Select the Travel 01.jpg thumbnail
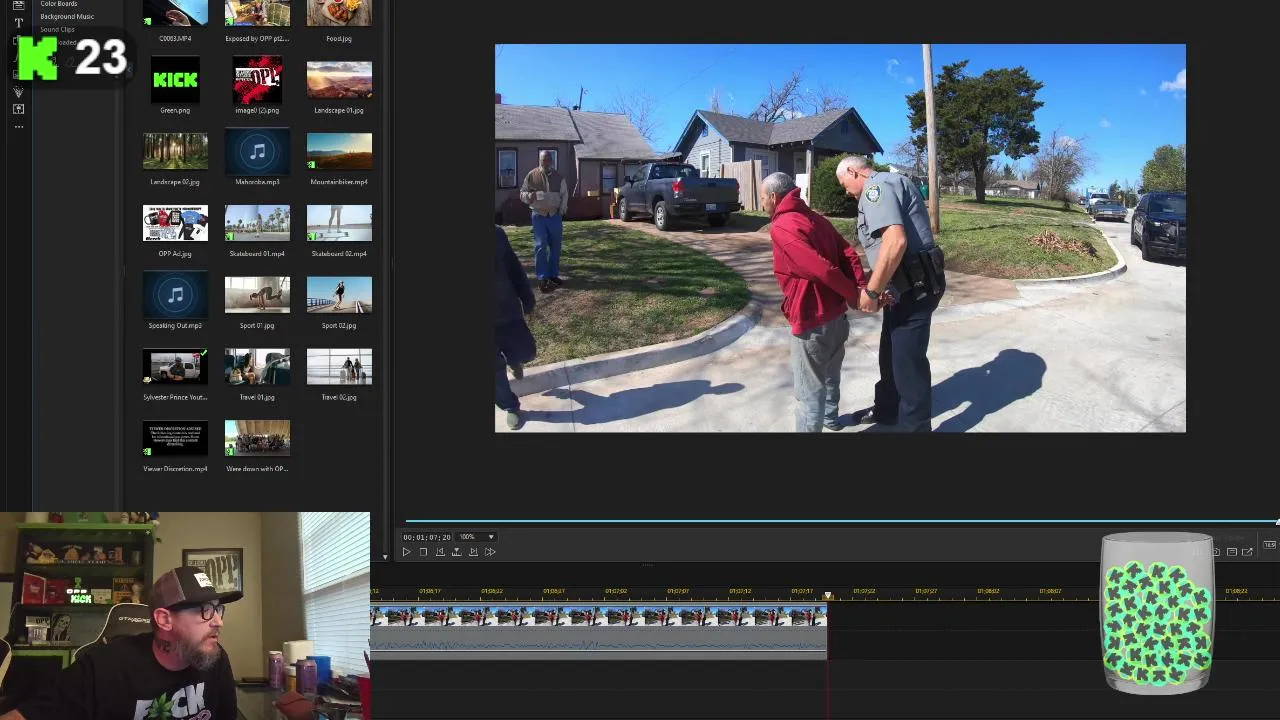Viewport: 1280px width, 720px height. coord(257,367)
